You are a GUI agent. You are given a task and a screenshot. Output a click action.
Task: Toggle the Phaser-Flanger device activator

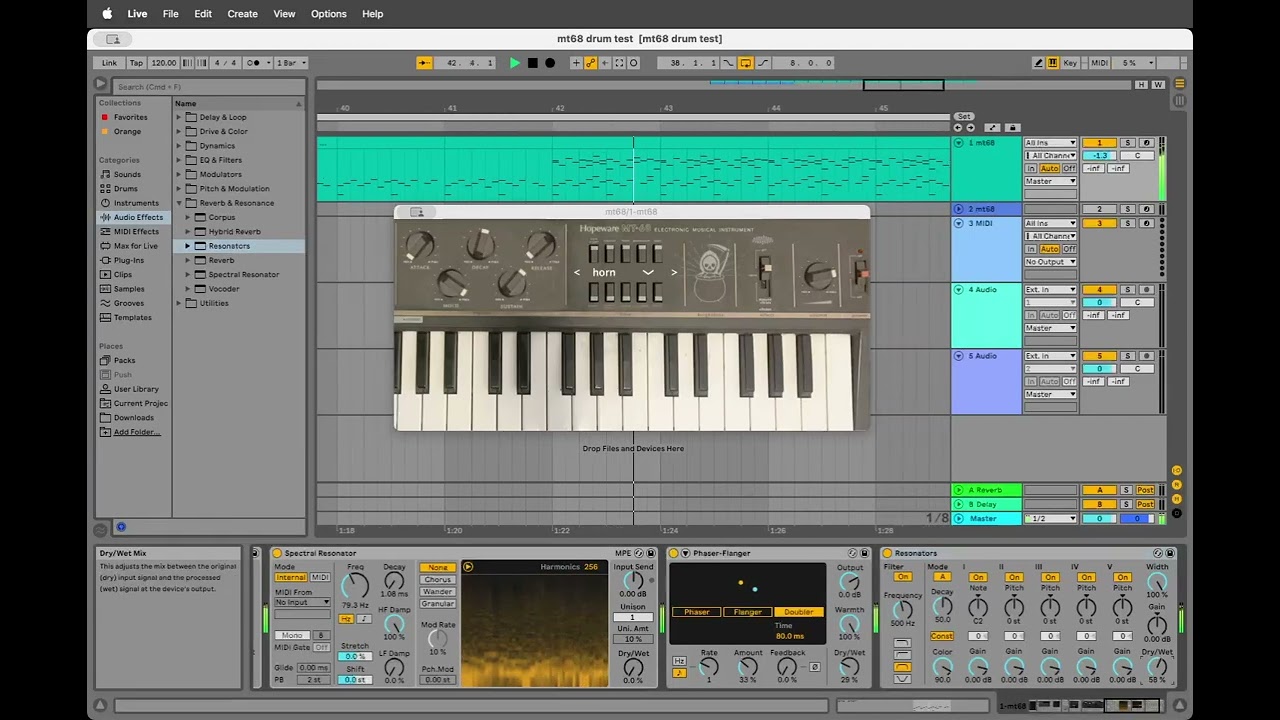click(673, 553)
